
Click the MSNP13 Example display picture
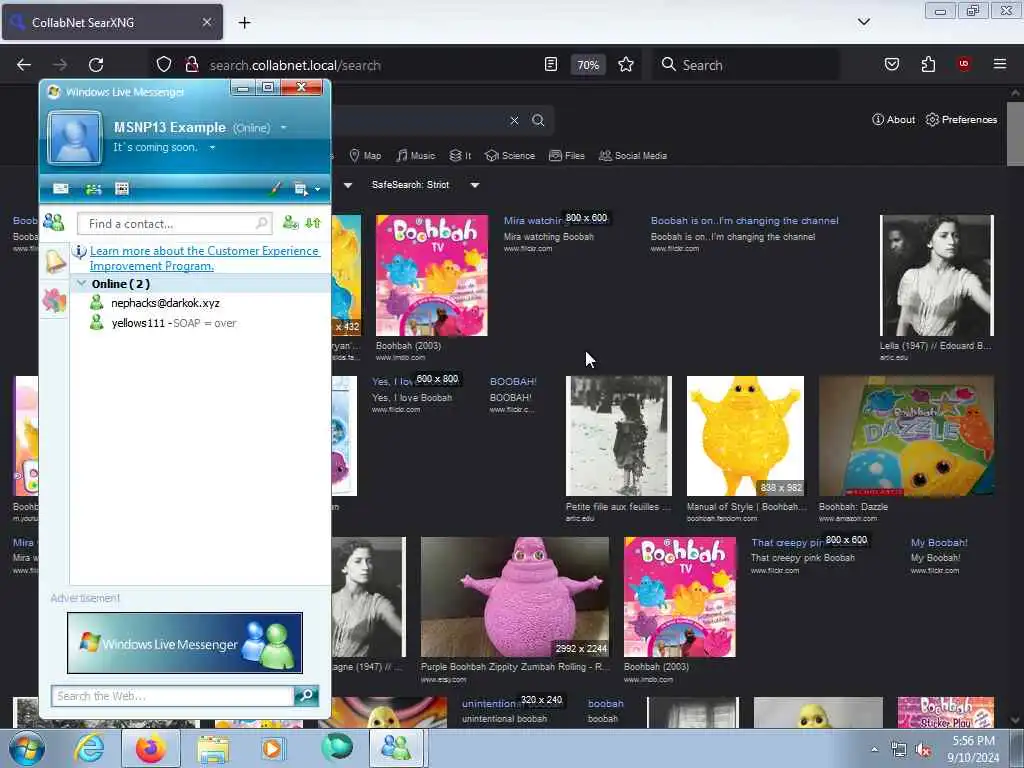pyautogui.click(x=74, y=137)
